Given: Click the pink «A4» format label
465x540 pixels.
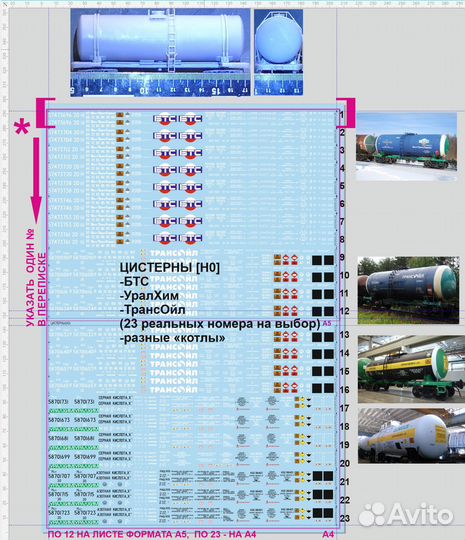Looking at the screenshot, I should tap(328, 534).
